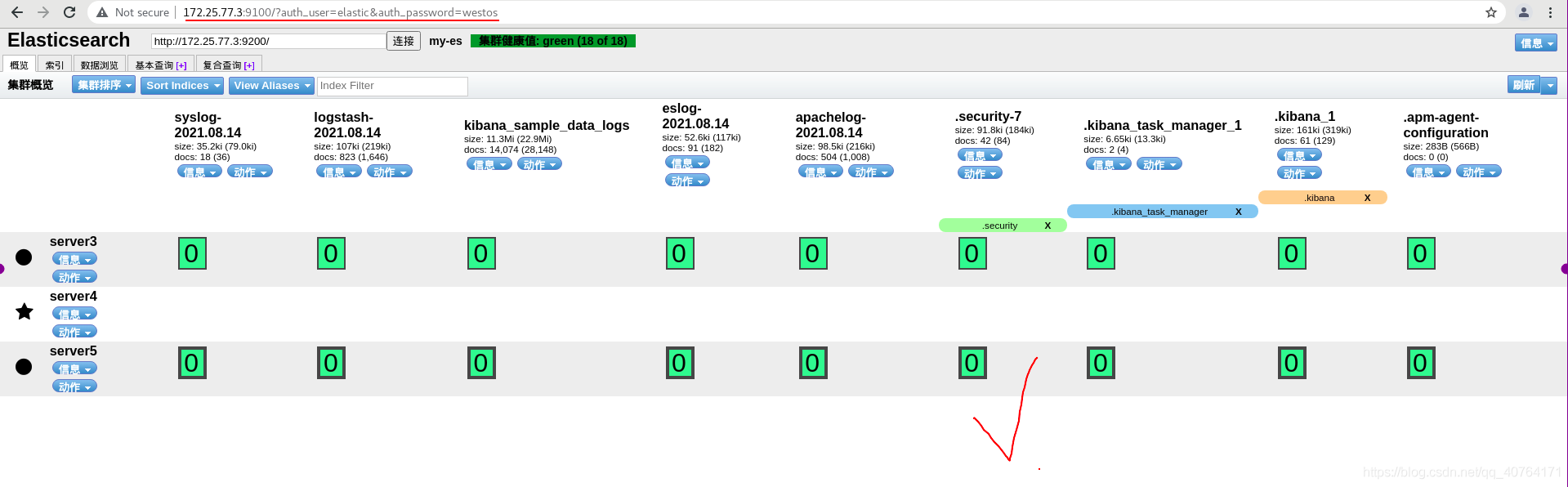Switch to the 索引 tab
Screen dimensions: 1568x487
55,65
